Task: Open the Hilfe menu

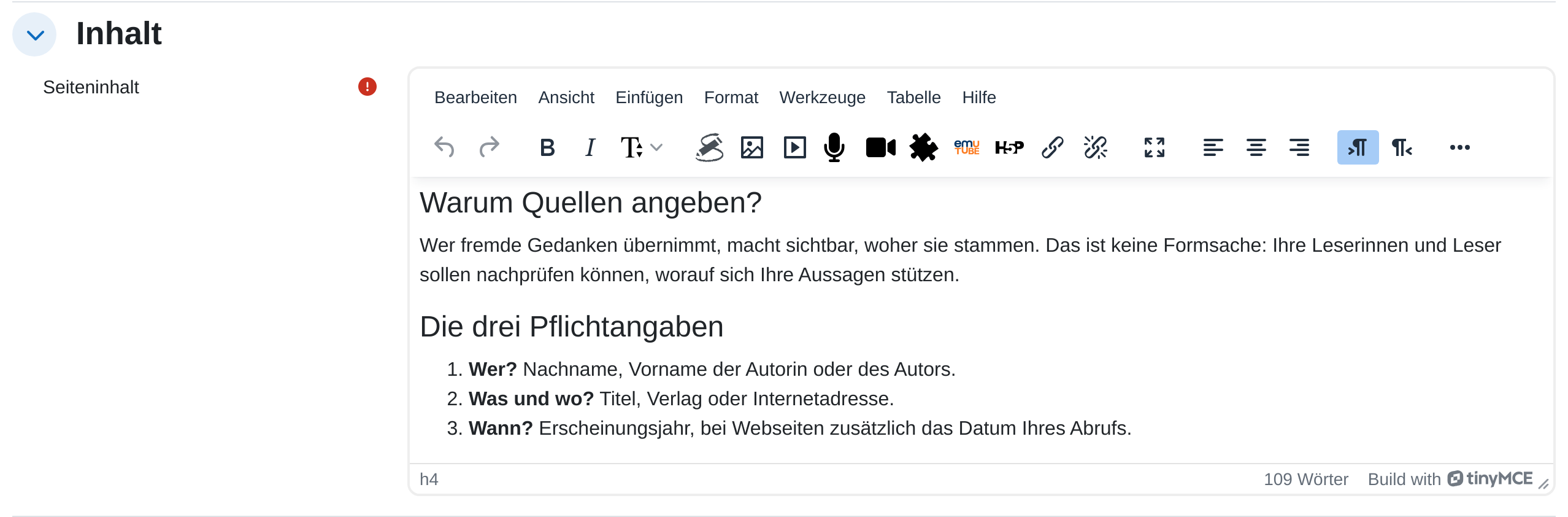Action: click(x=978, y=98)
